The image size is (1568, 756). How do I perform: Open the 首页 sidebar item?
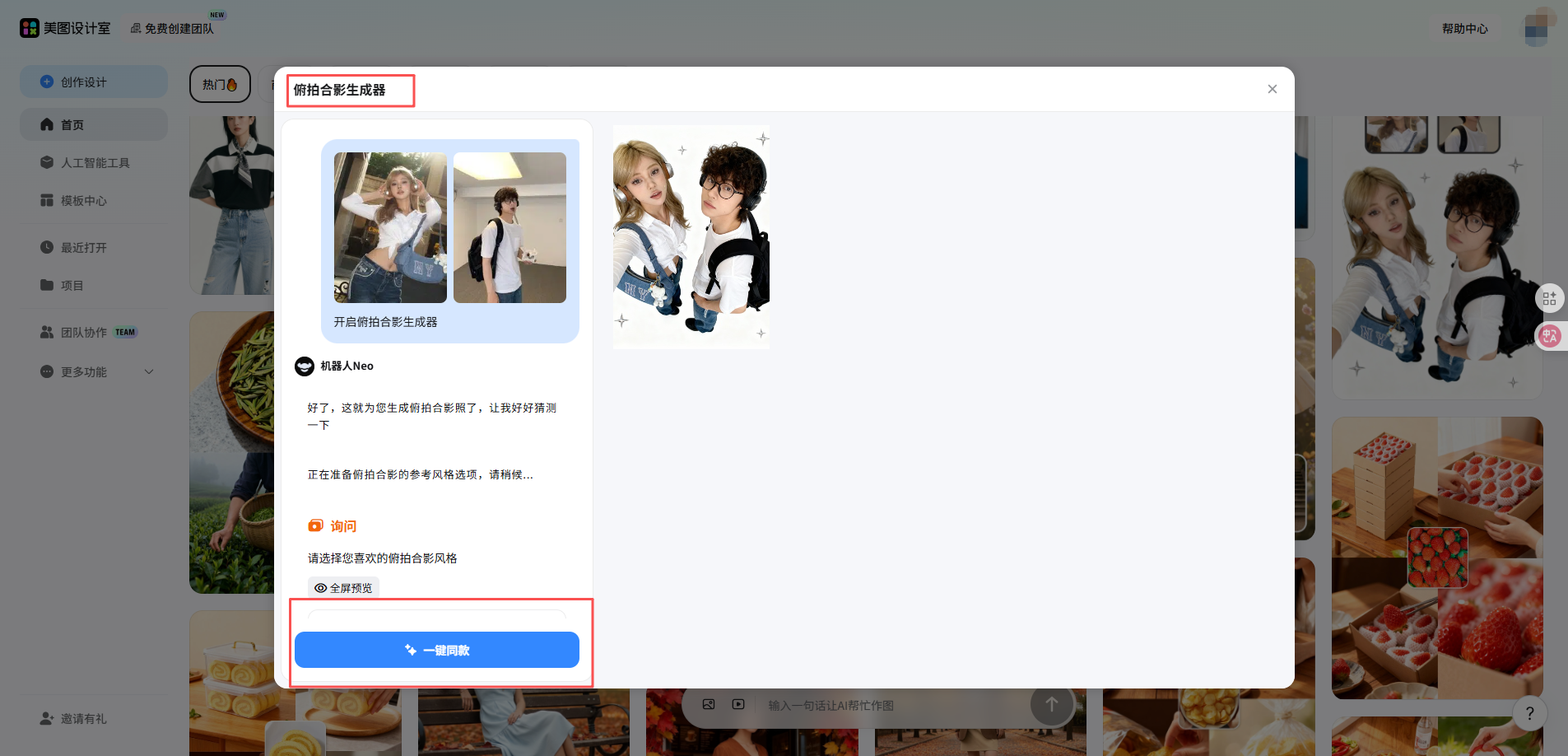pyautogui.click(x=72, y=125)
